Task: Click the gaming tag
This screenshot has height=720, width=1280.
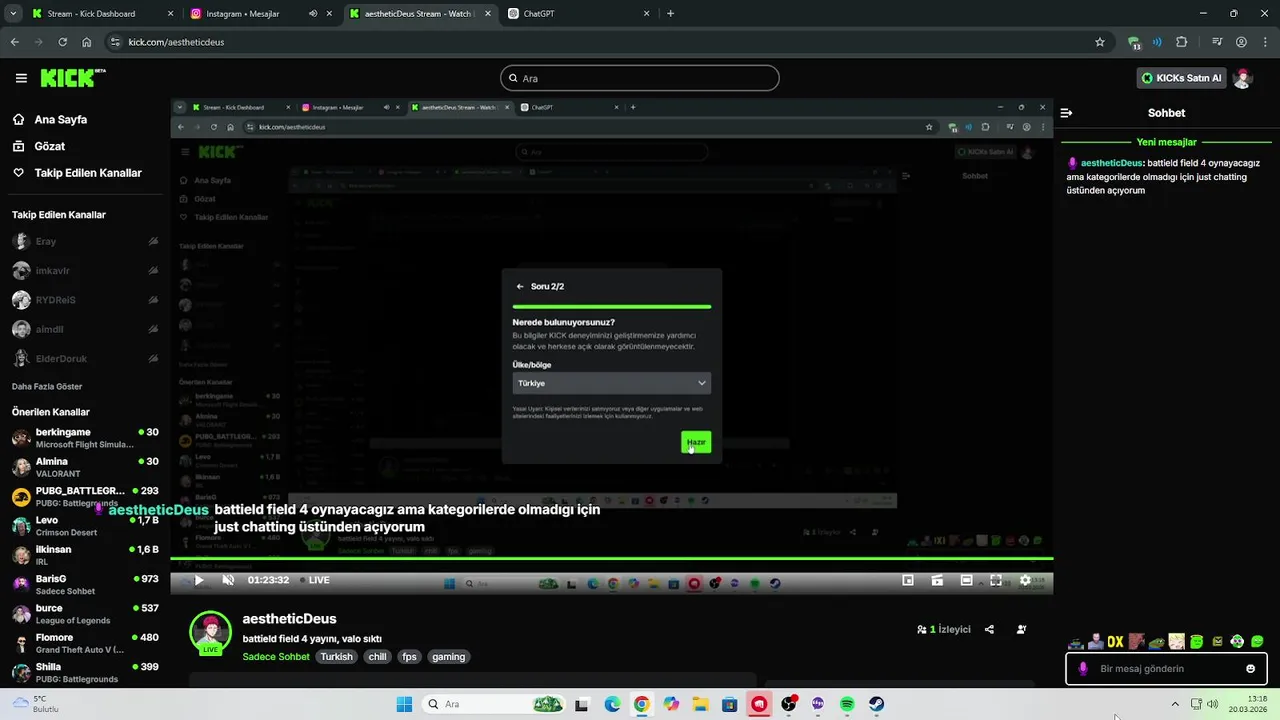Action: (448, 657)
